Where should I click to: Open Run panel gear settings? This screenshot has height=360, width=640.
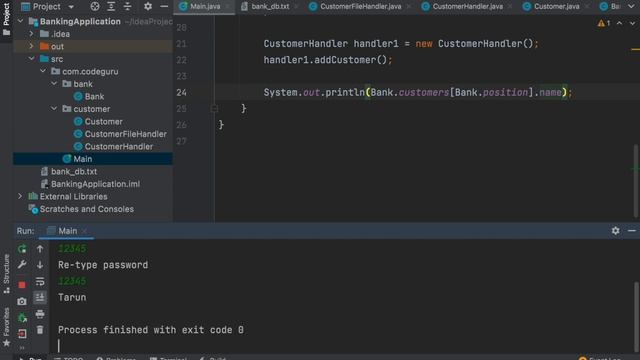[x=616, y=231]
